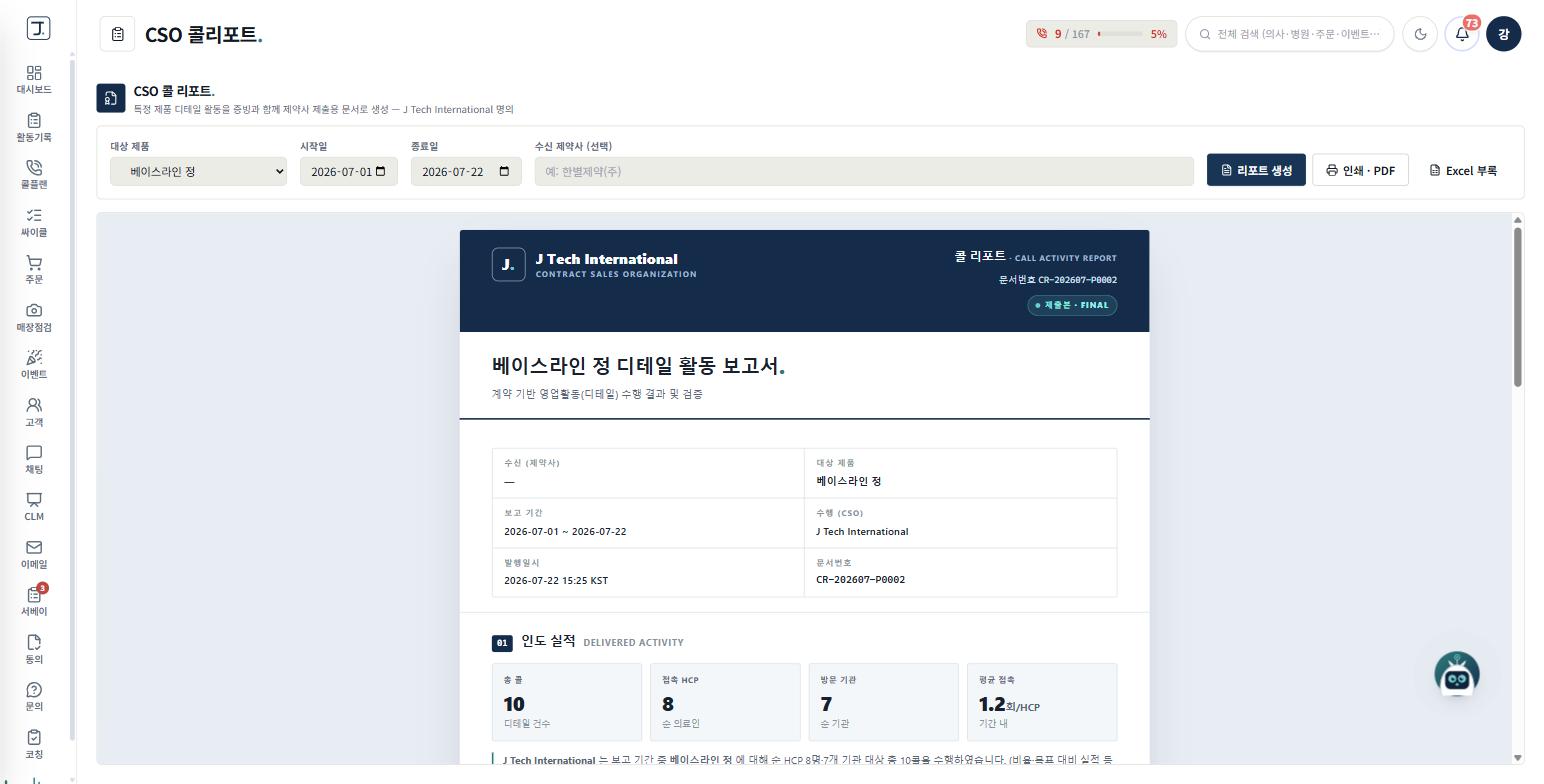Viewport: 1544px width, 784px height.
Task: Click the 접촉 HCP 8 stat card
Action: click(x=725, y=702)
